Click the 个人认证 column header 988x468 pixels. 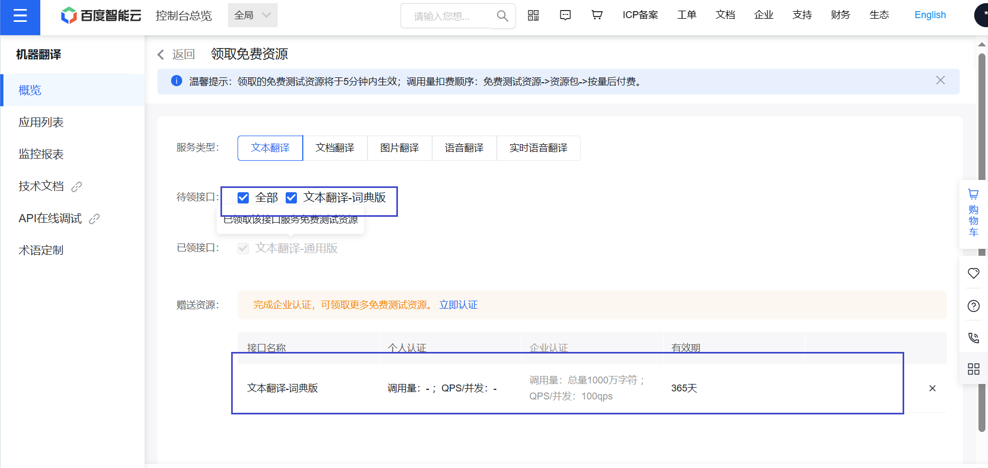(x=408, y=348)
